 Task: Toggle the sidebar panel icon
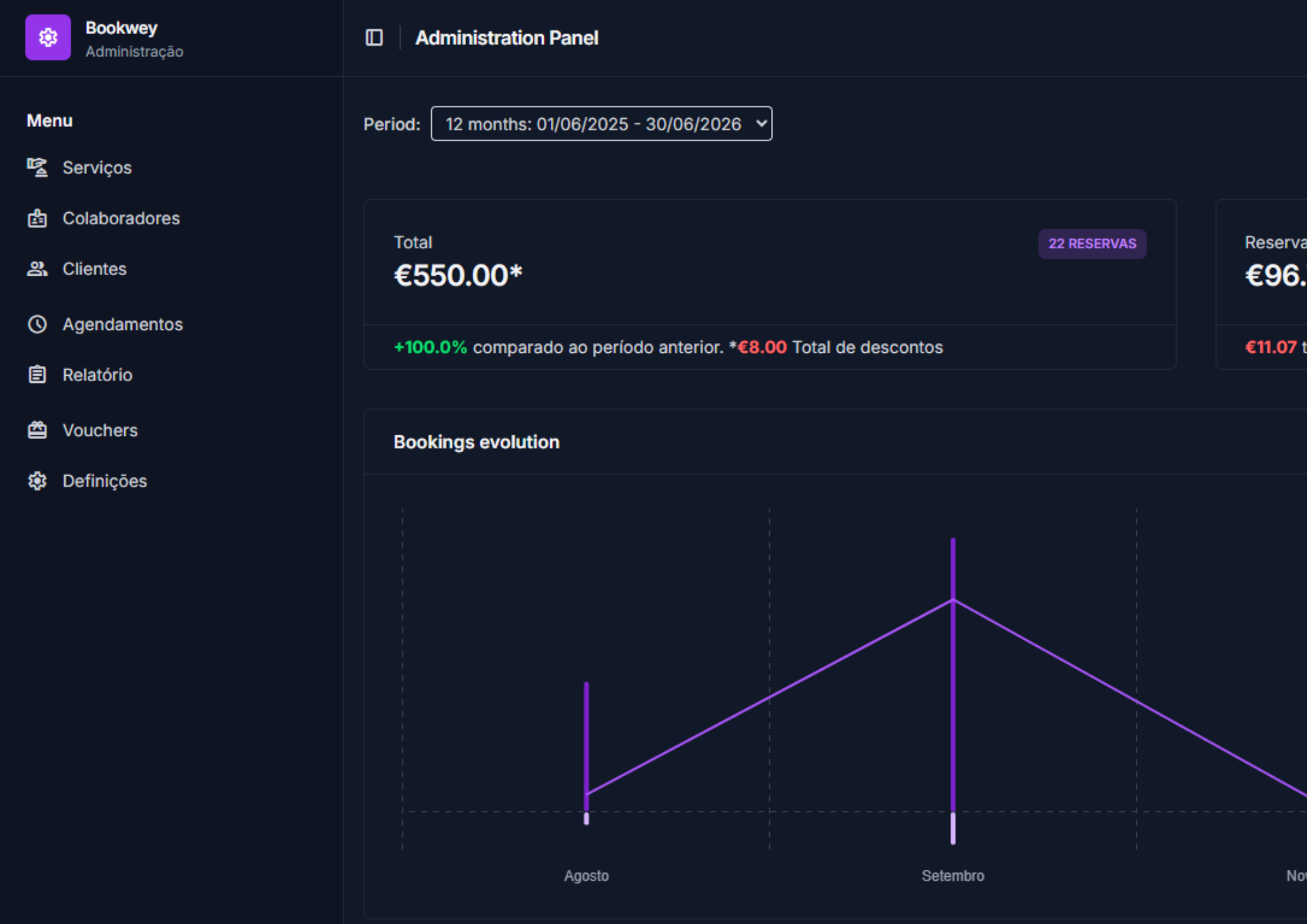point(374,37)
